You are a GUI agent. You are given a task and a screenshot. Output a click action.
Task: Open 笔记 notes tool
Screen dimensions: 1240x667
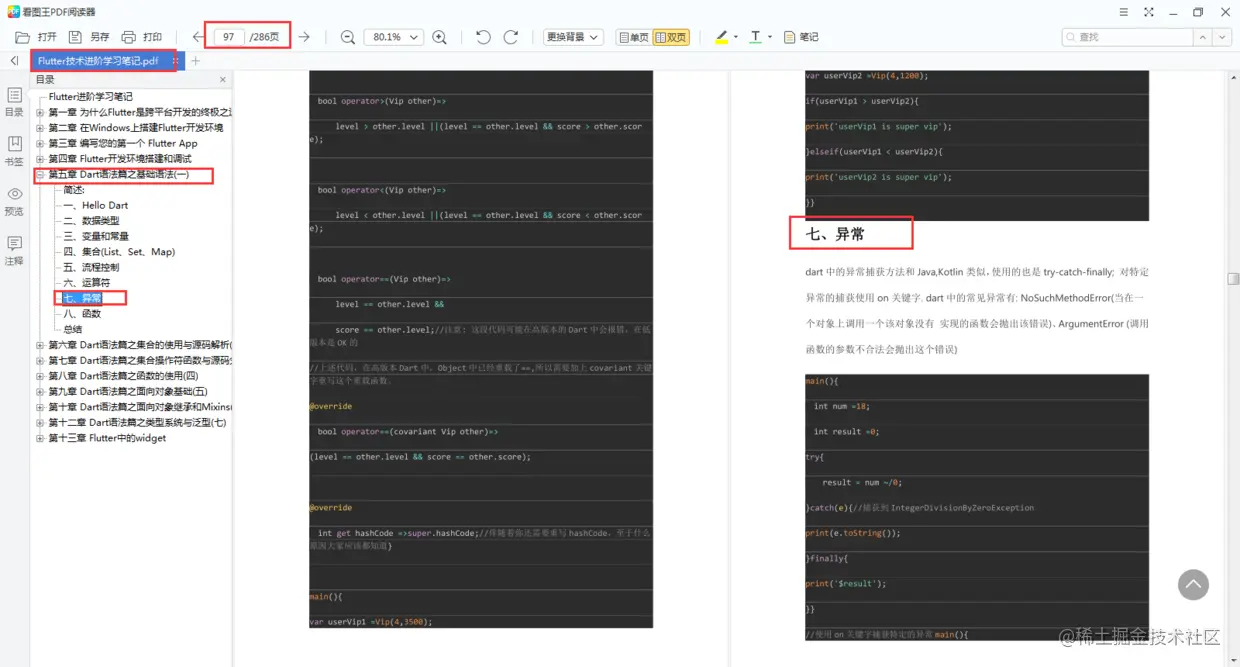[x=801, y=37]
